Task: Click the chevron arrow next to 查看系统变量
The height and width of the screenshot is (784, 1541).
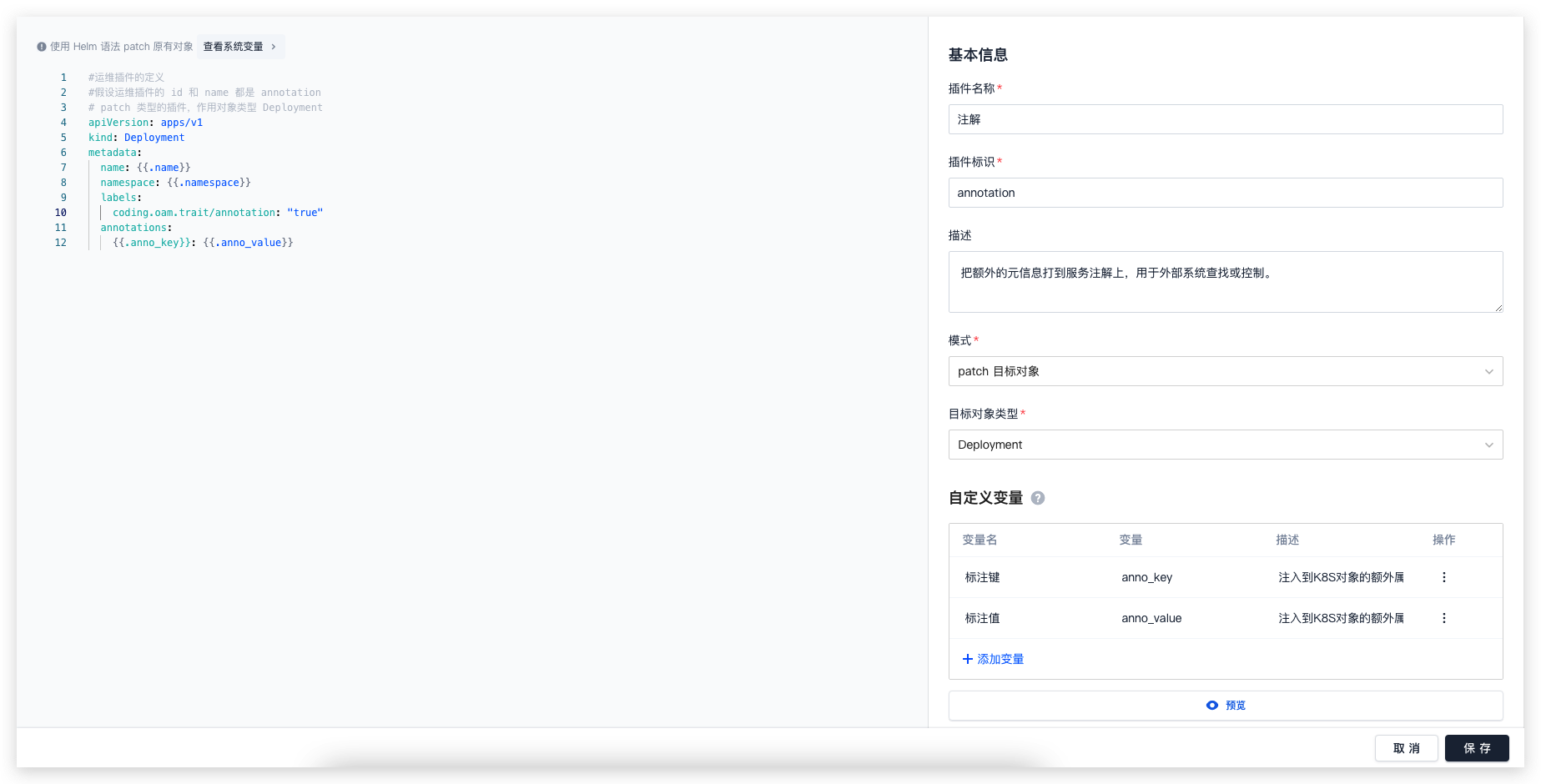Action: pos(274,47)
